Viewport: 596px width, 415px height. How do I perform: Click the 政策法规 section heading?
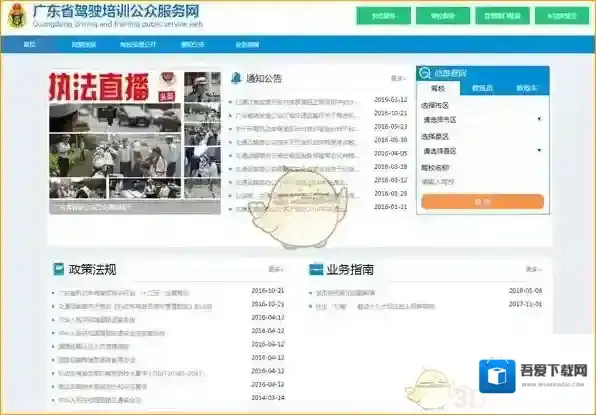point(92,269)
